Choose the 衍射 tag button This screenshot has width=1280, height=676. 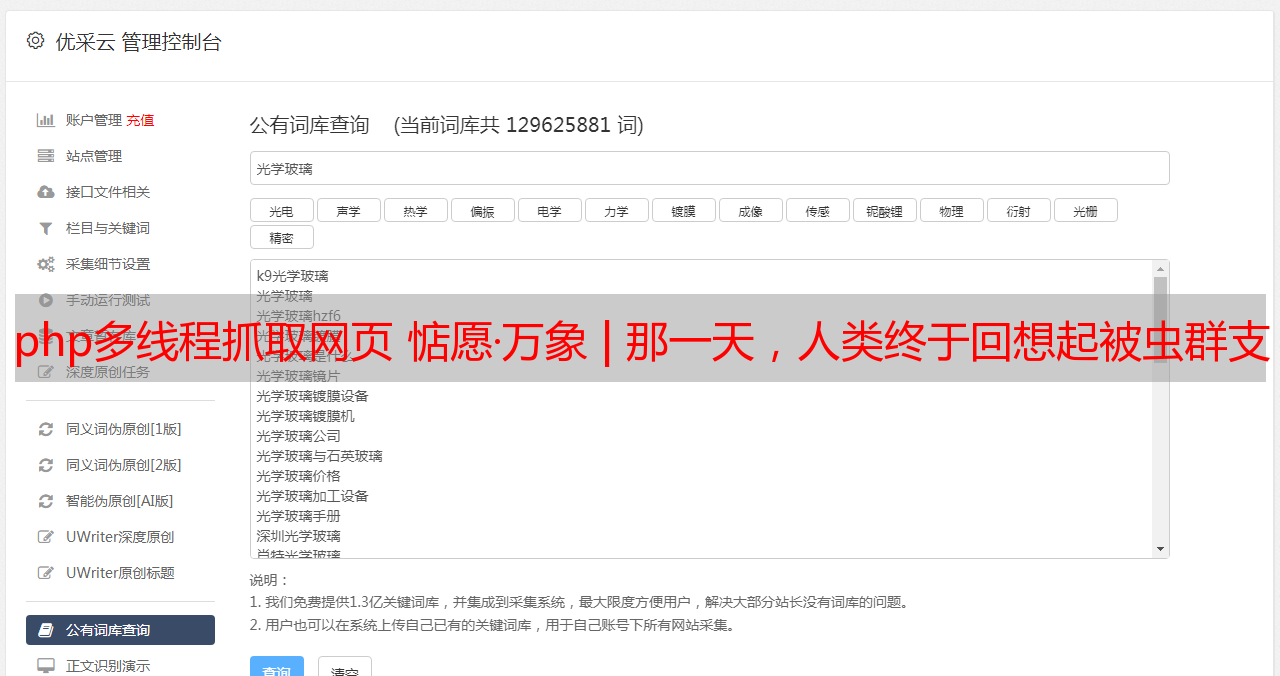pyautogui.click(x=1018, y=210)
